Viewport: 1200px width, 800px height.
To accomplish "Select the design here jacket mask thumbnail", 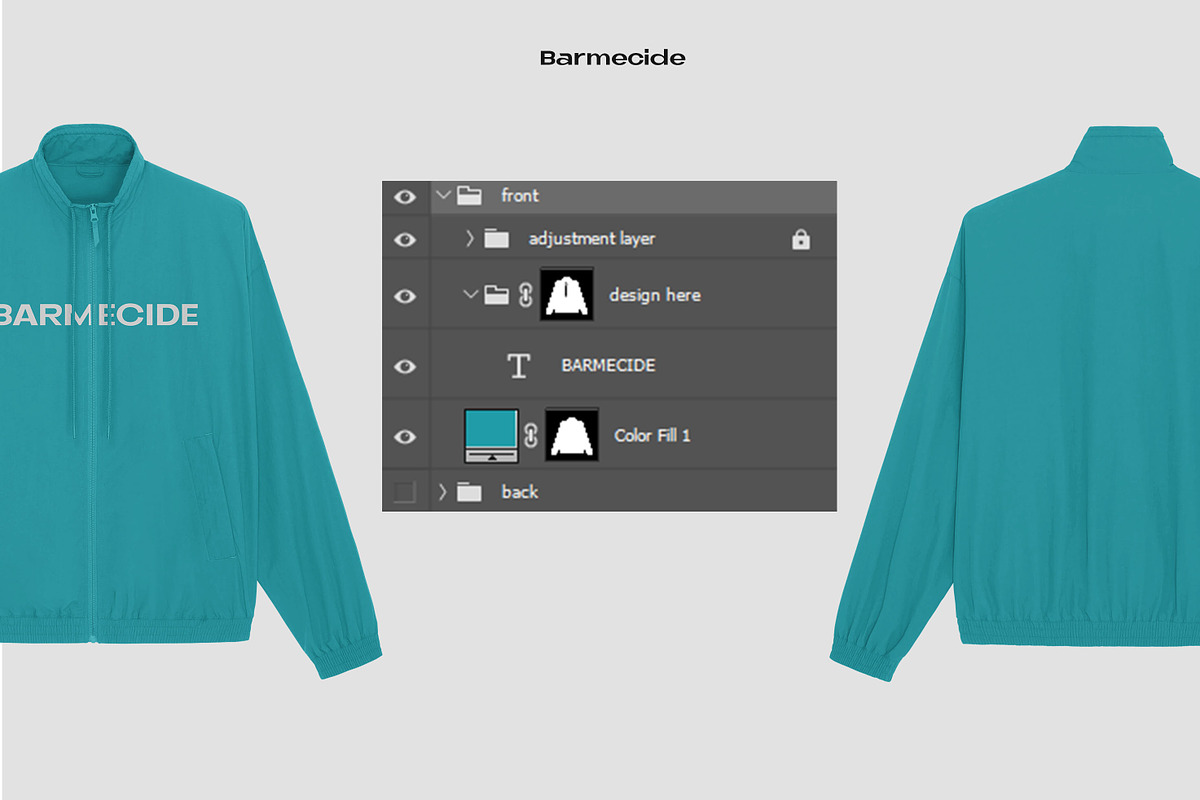I will [567, 294].
